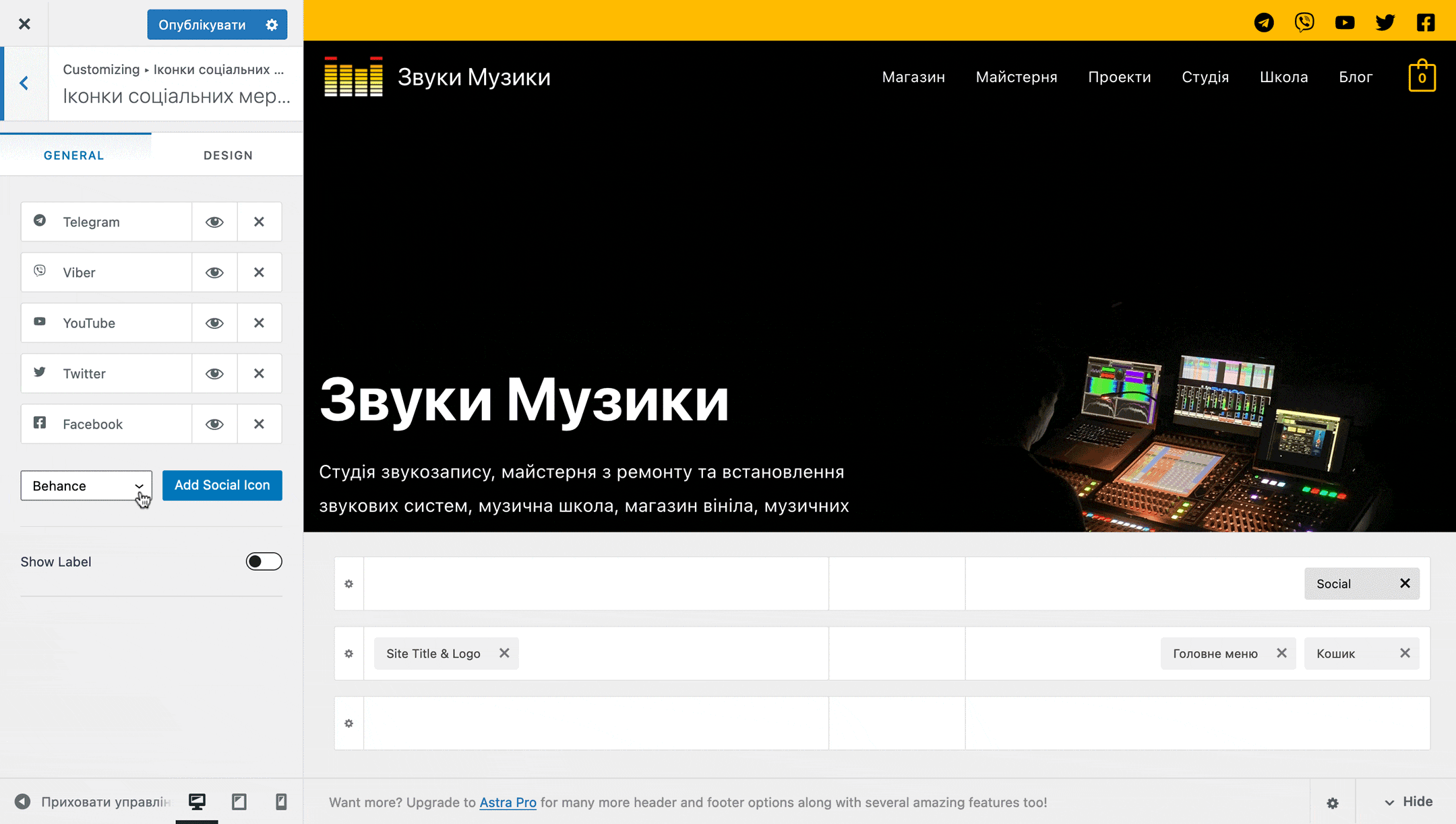Switch to desktop preview mode

[x=197, y=802]
